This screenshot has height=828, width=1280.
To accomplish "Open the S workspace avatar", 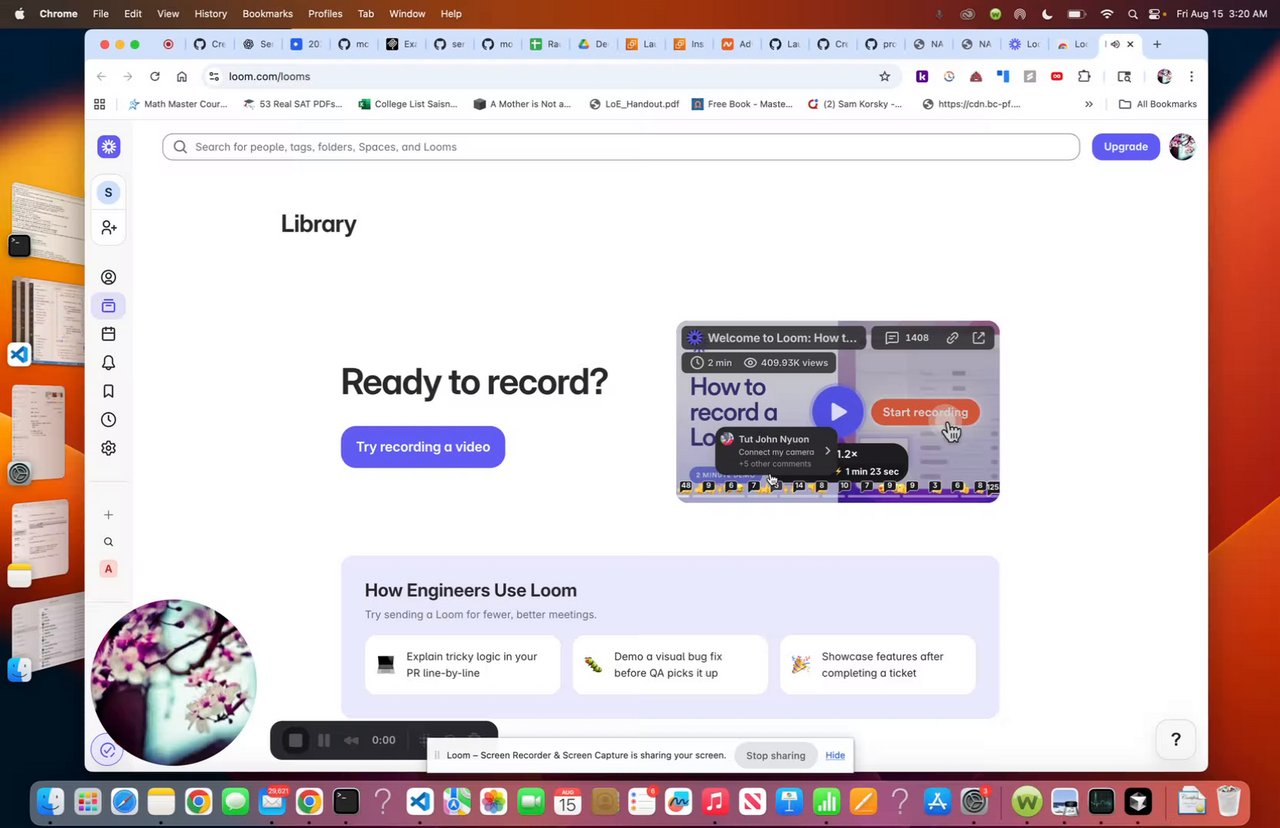I will coord(108,192).
